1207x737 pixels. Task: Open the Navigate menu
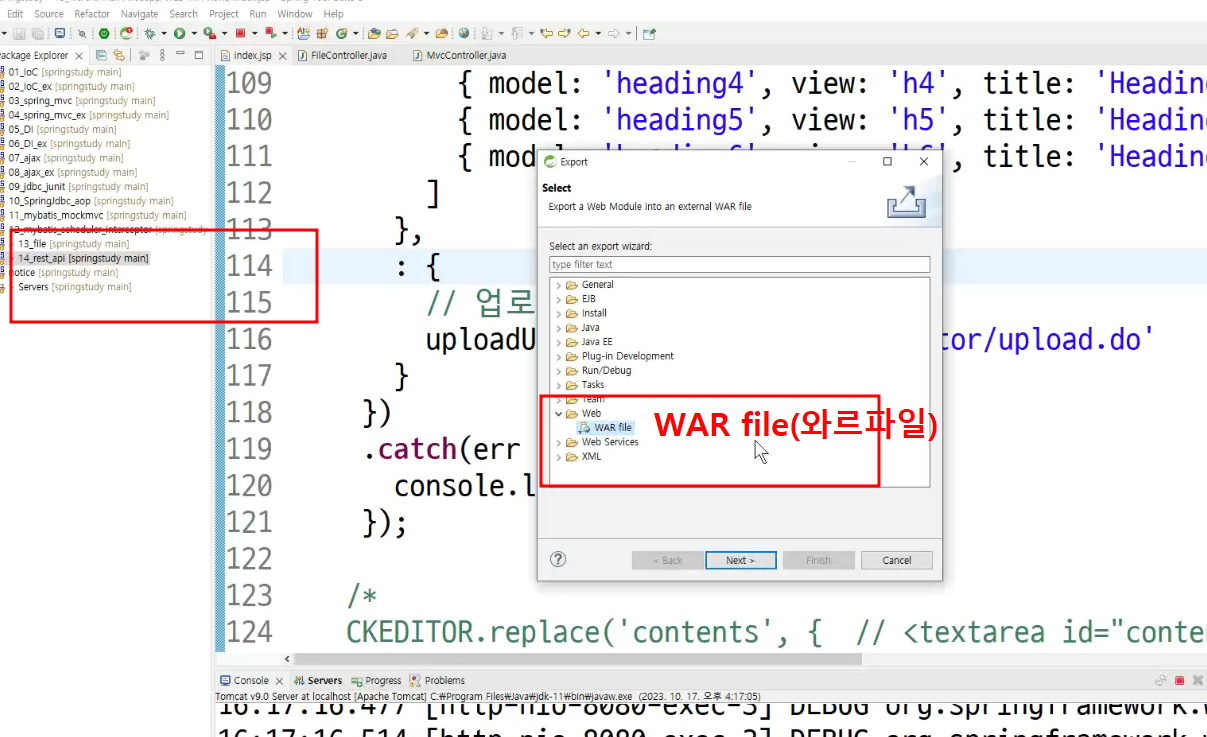(x=139, y=14)
